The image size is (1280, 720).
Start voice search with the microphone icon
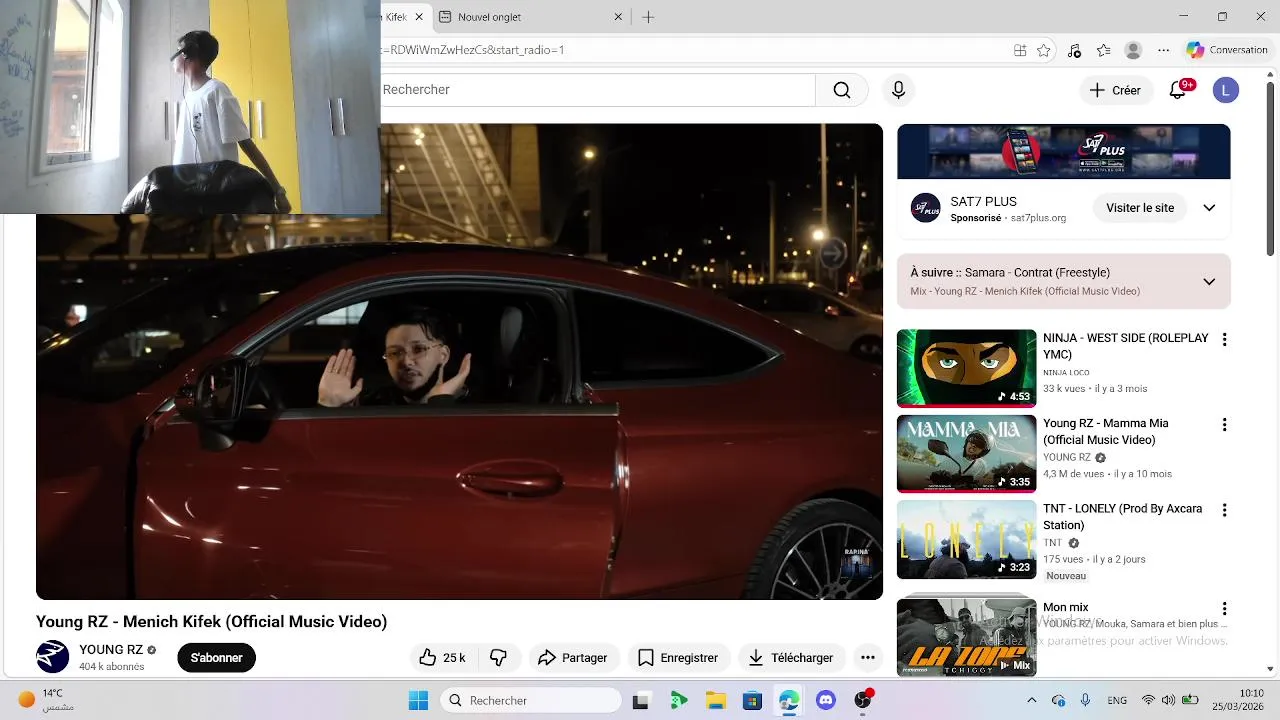(898, 90)
